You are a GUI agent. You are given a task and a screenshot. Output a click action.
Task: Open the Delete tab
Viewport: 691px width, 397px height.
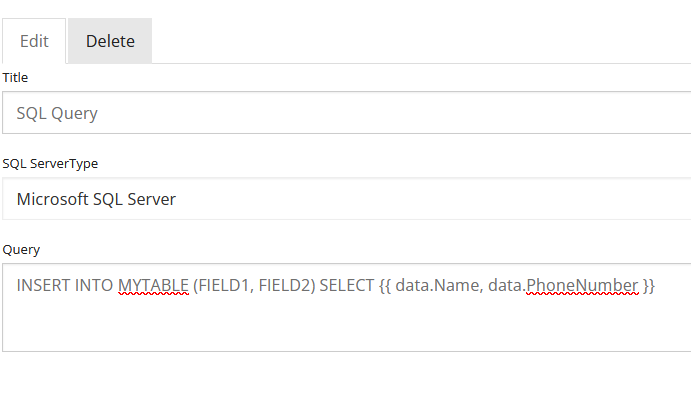110,41
